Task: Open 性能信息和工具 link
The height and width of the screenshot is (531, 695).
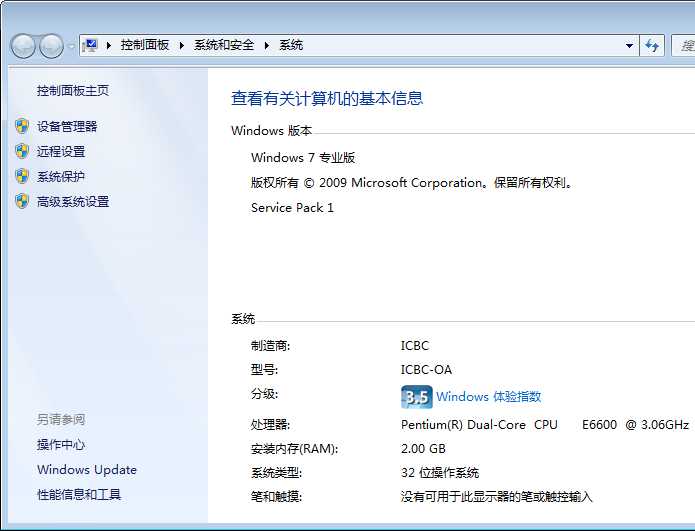Action: click(79, 494)
